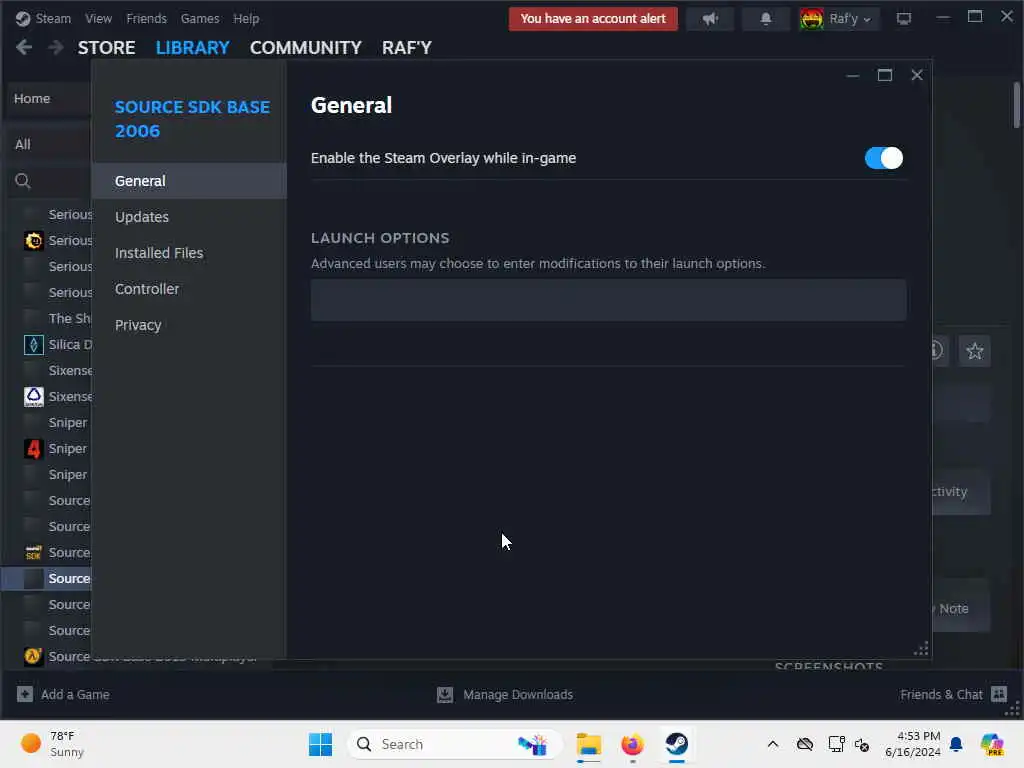Click the Raf'y profile avatar
Screen dimensions: 1024x768
pos(812,19)
